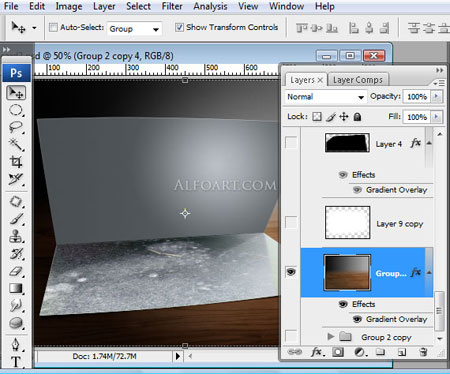450x374 pixels.
Task: Select the Eraser tool
Action: (x=16, y=271)
